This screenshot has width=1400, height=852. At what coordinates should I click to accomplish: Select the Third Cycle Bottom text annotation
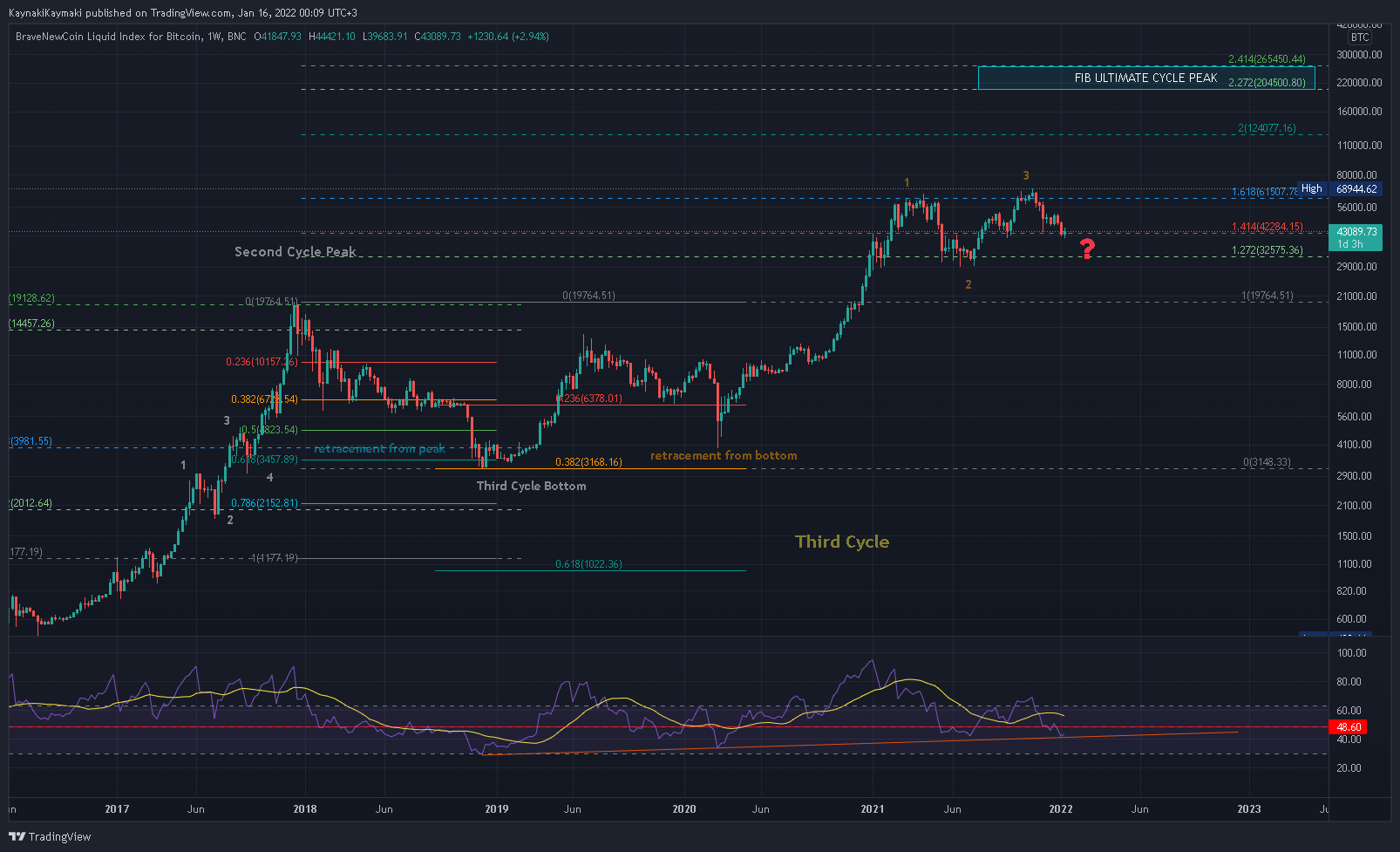[531, 486]
